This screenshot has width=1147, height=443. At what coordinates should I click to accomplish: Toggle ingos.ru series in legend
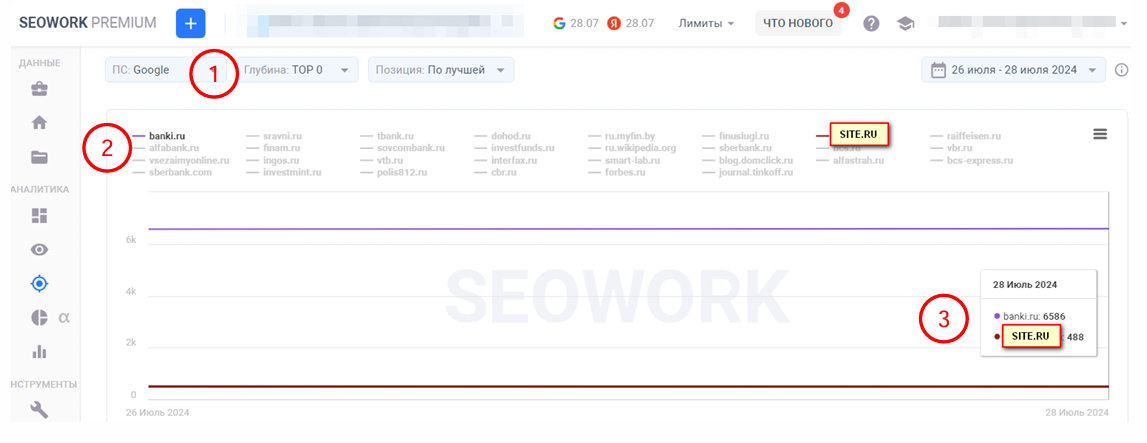[x=272, y=160]
